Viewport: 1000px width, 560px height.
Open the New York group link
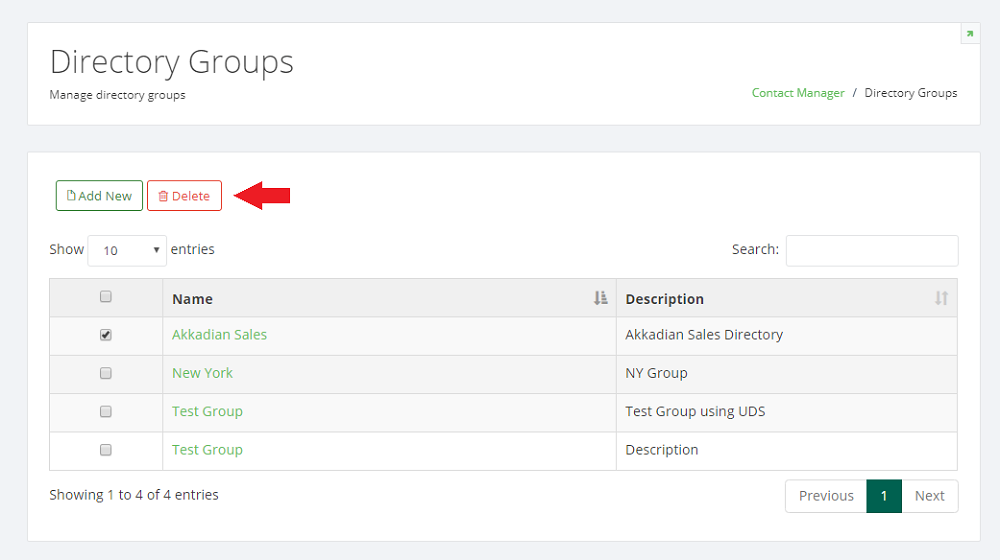[x=202, y=373]
